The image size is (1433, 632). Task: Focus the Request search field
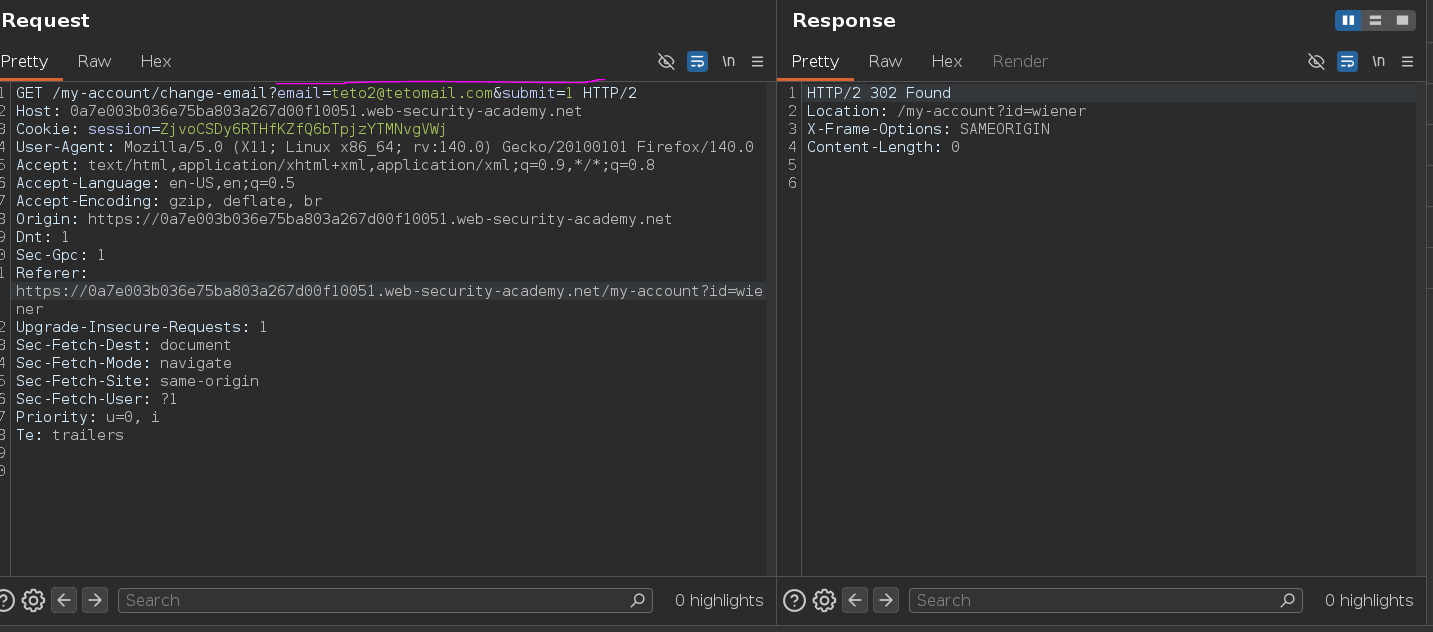385,600
